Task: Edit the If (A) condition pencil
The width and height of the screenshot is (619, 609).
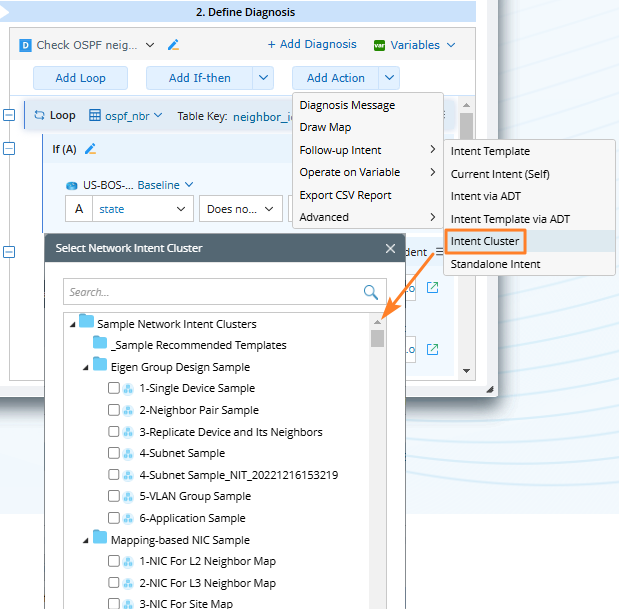Action: (x=90, y=149)
